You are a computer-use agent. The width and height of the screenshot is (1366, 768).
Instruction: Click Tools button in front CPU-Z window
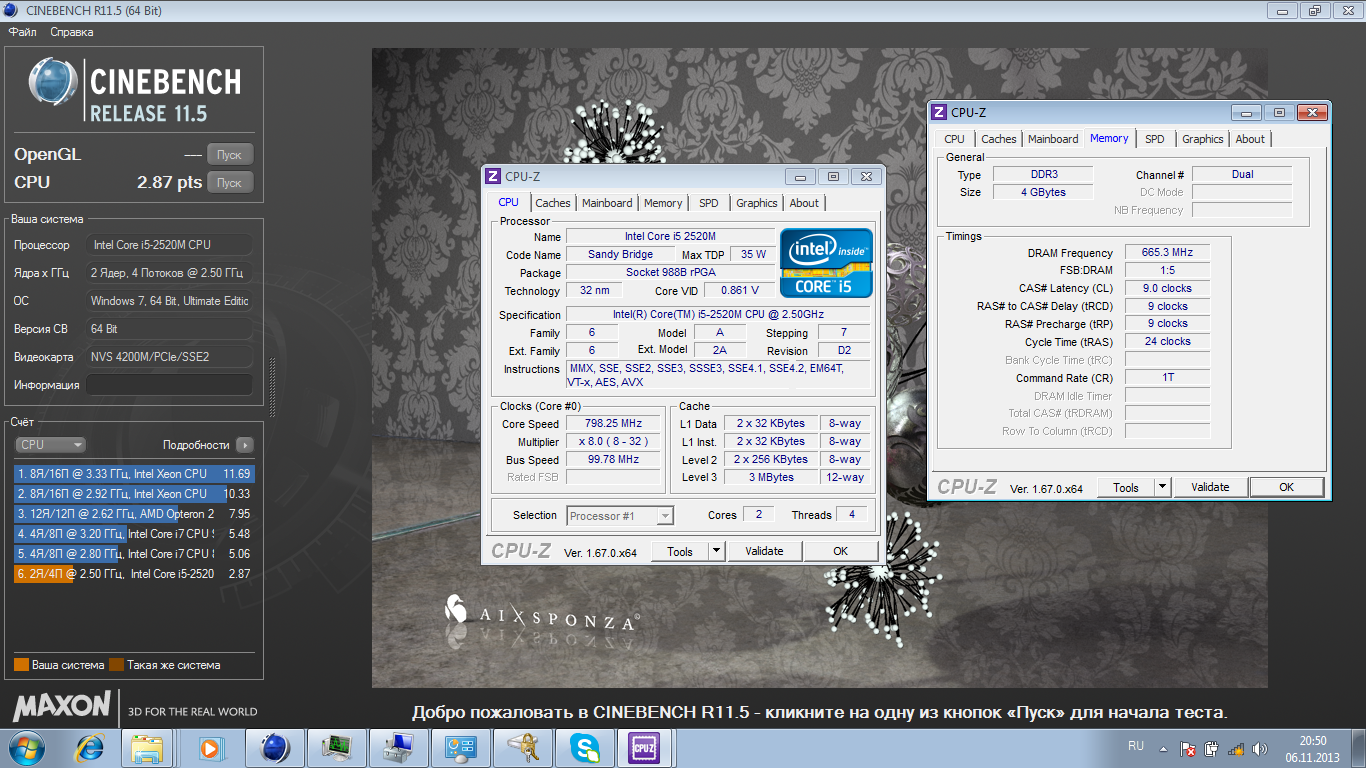(x=680, y=551)
